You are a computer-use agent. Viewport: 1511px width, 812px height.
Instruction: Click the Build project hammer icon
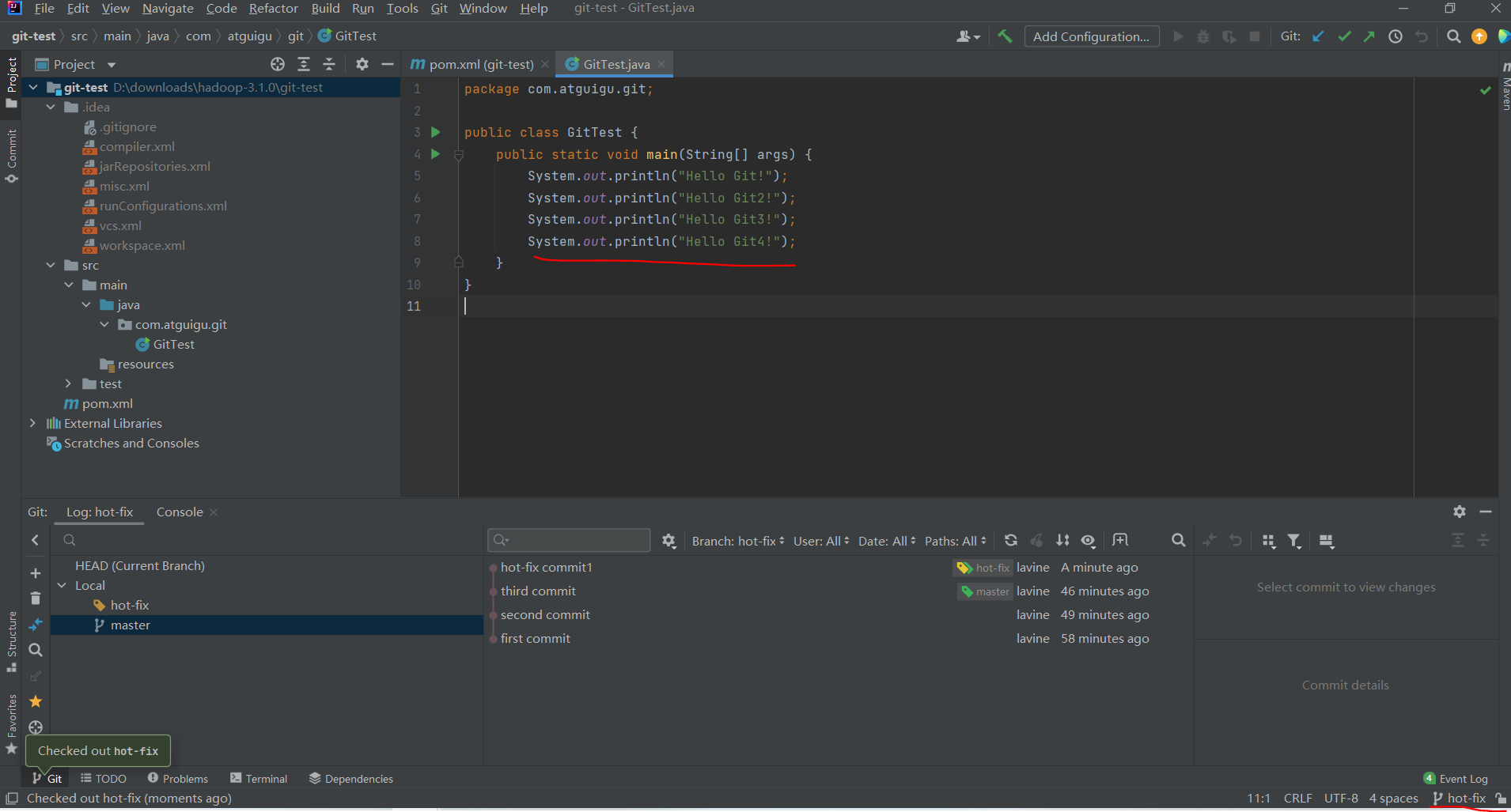point(1005,36)
